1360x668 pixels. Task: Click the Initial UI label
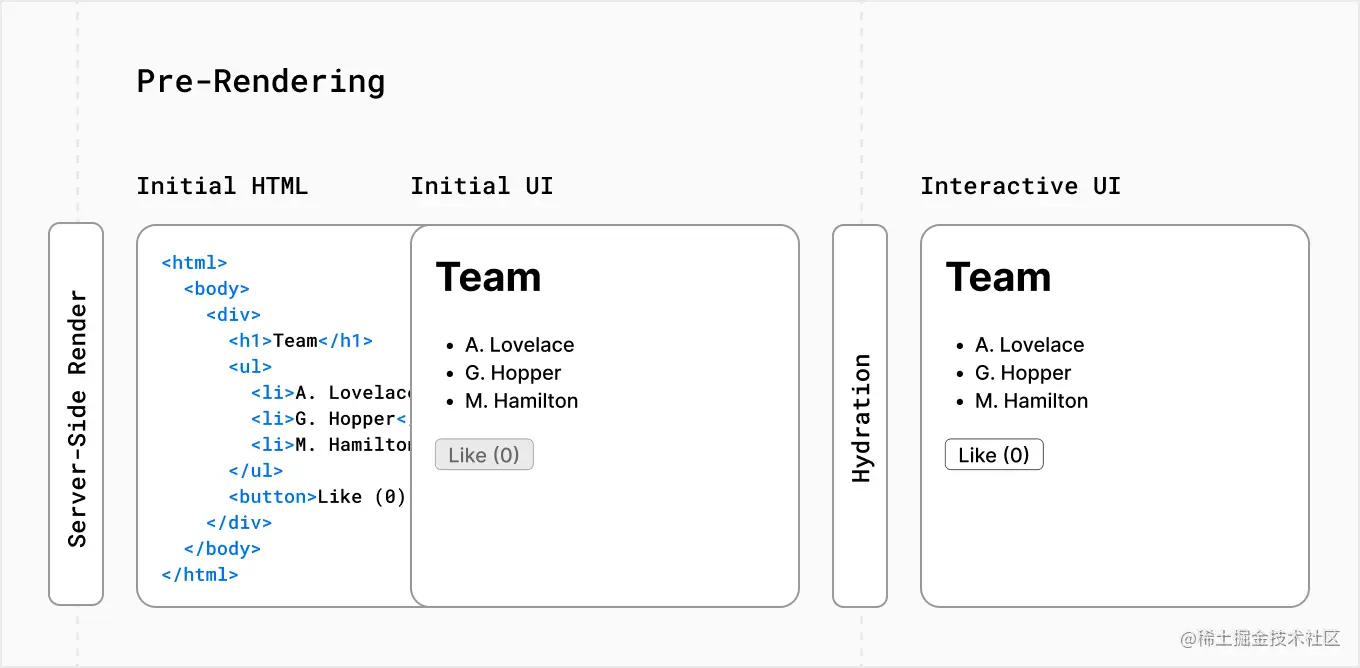click(481, 186)
